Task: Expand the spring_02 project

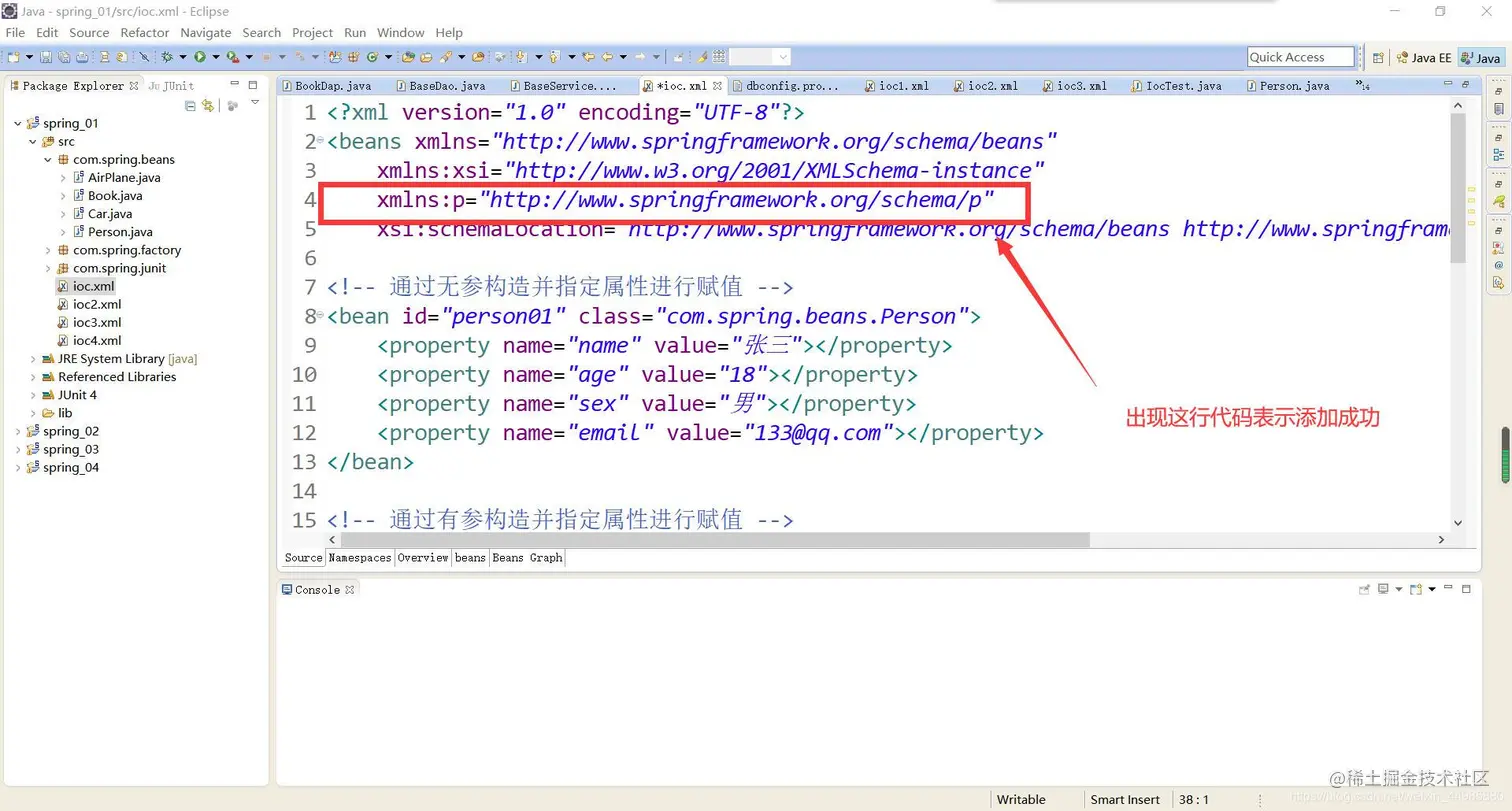Action: click(x=17, y=431)
